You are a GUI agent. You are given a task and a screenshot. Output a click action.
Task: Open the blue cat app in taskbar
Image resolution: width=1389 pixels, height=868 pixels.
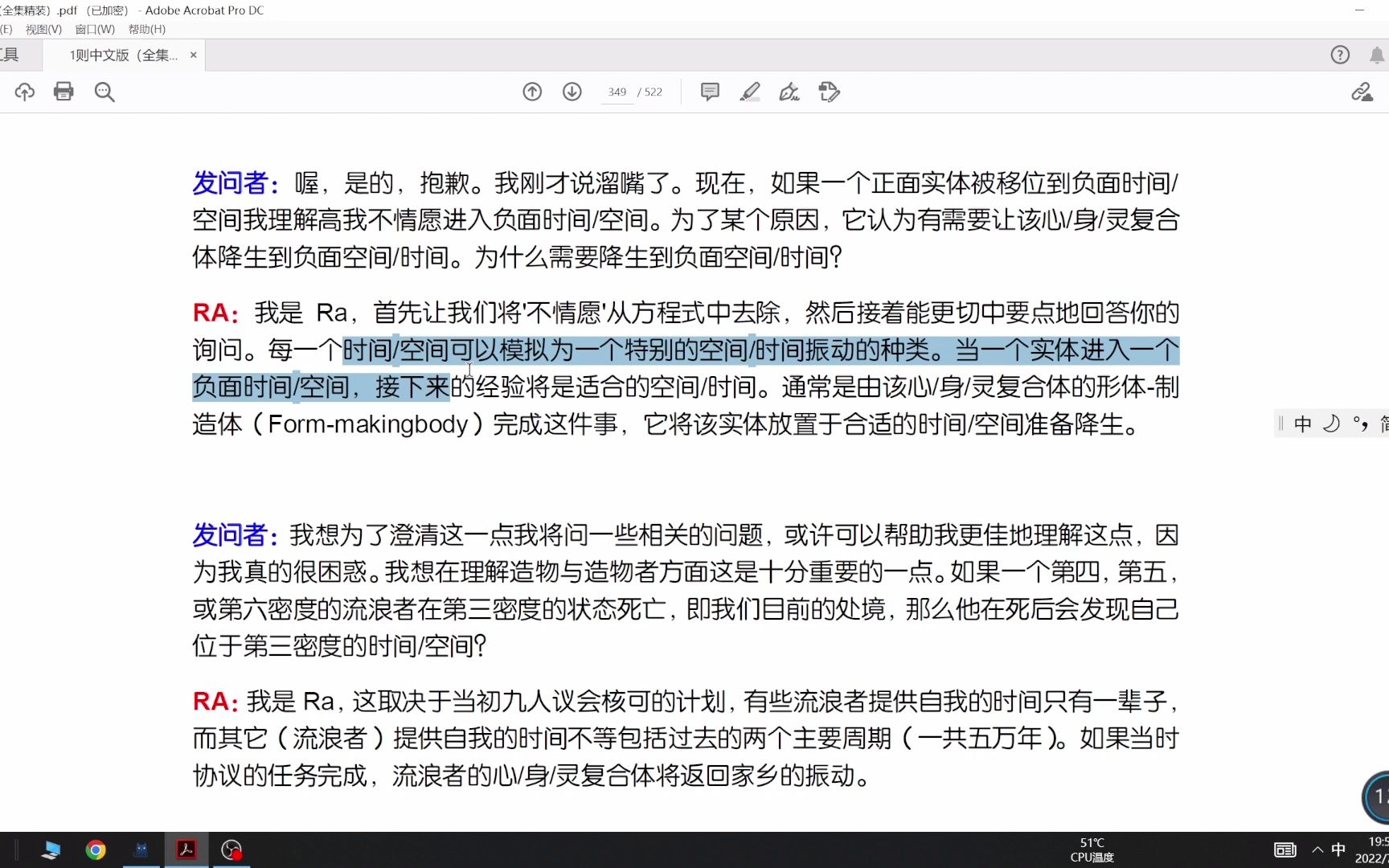(141, 850)
